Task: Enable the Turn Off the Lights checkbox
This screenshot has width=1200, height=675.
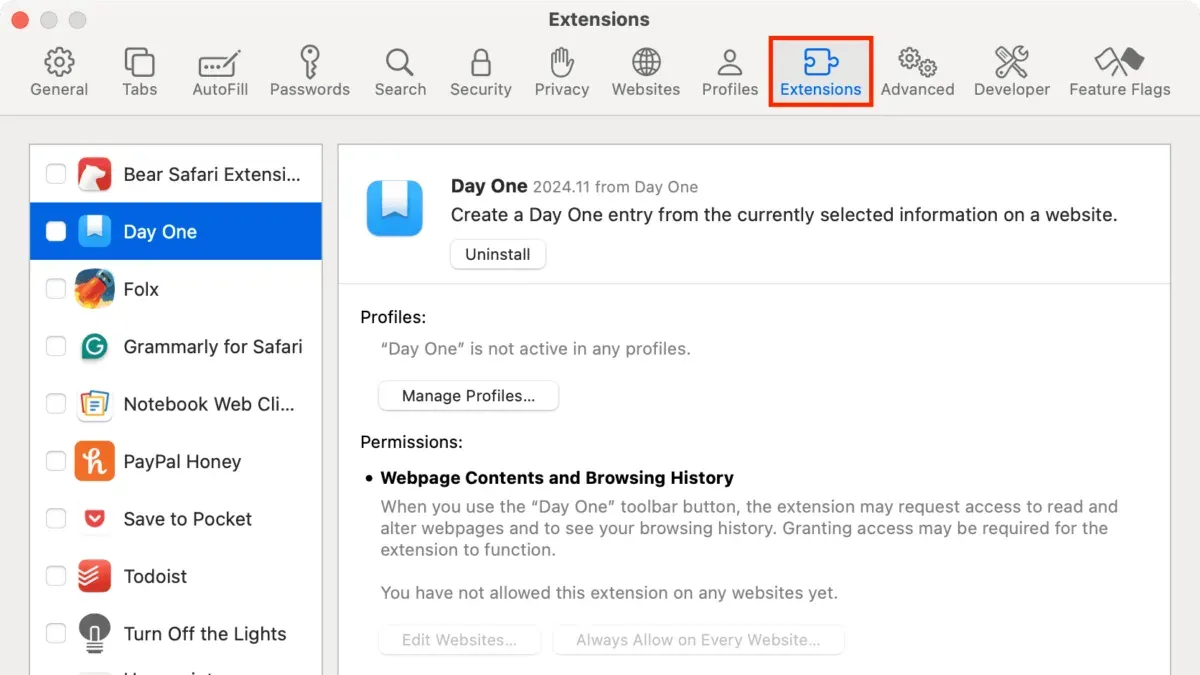Action: [x=56, y=633]
